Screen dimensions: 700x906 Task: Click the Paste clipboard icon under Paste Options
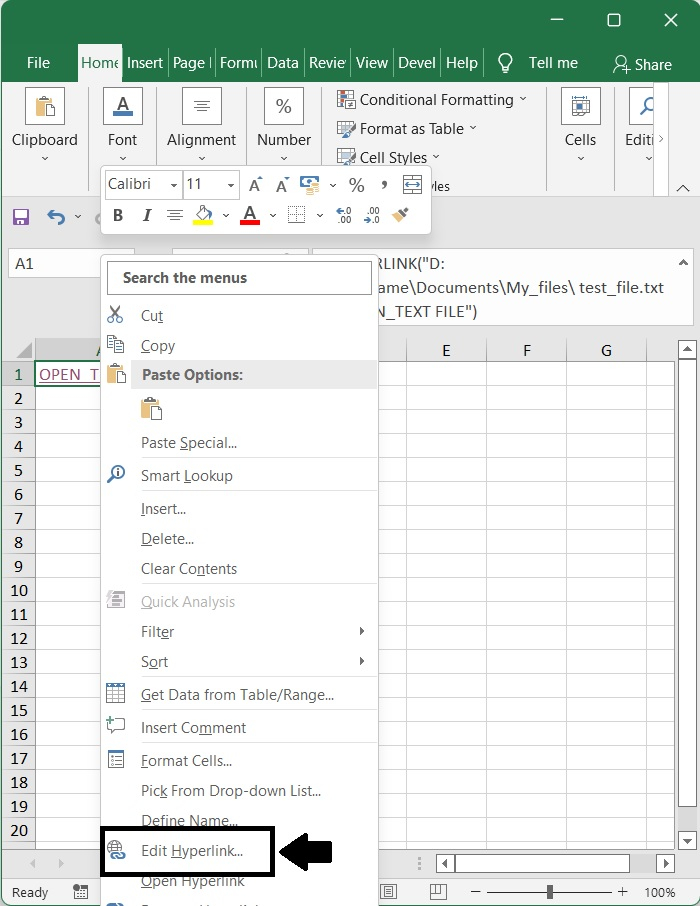click(x=151, y=409)
